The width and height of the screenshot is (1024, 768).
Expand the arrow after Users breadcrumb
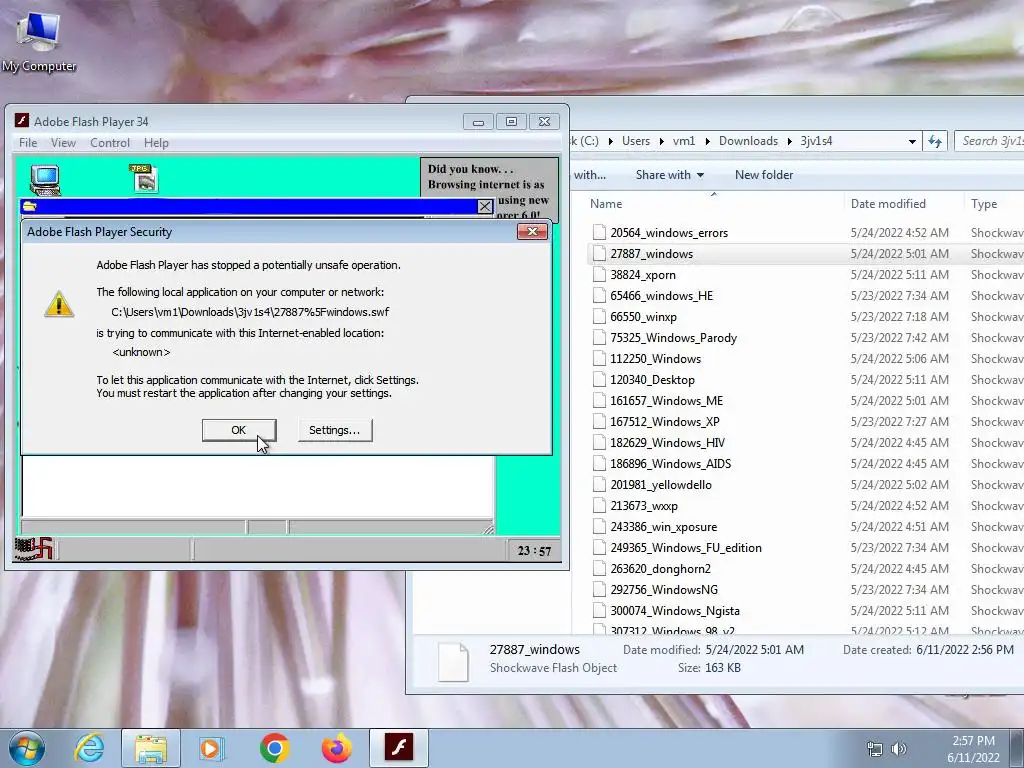tap(661, 141)
